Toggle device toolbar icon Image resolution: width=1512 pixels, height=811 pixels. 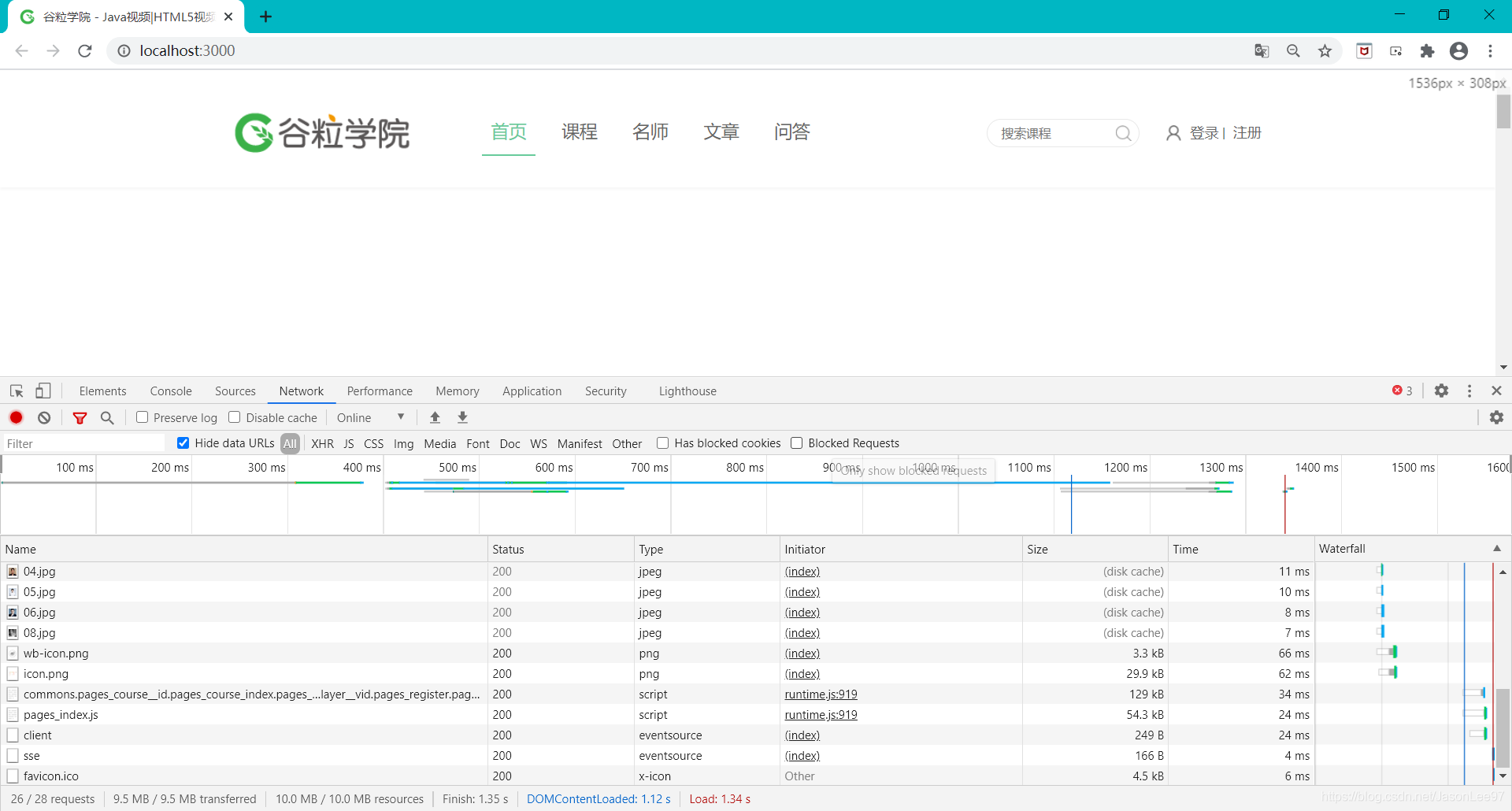tap(43, 391)
